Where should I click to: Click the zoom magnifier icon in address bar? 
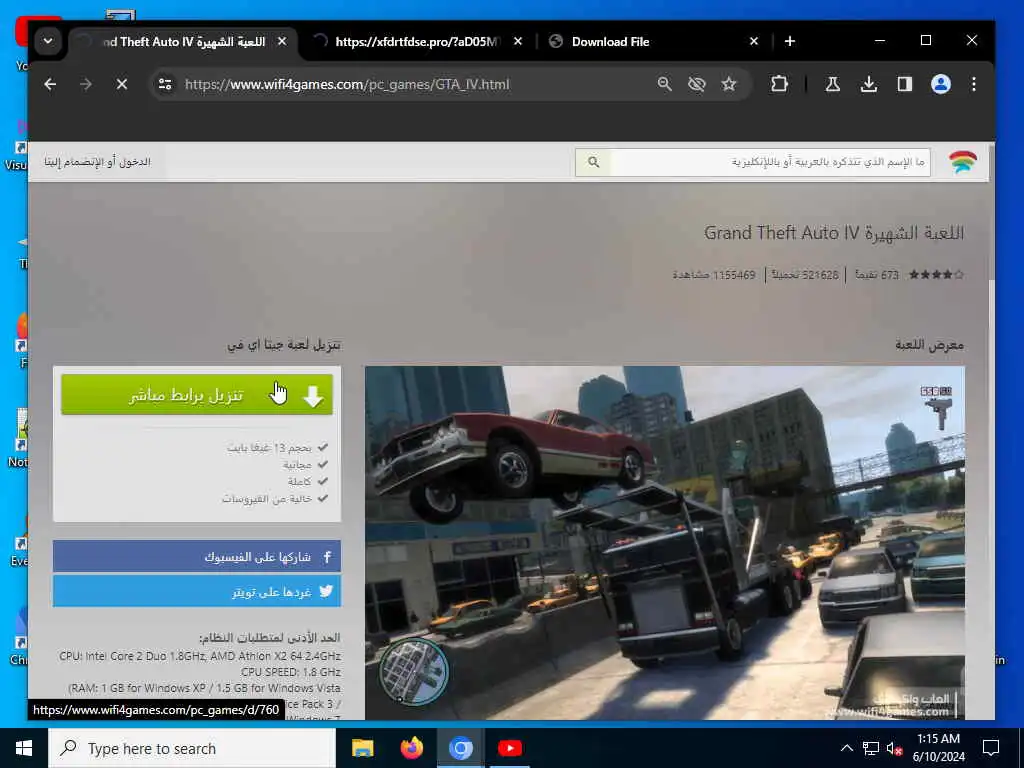pyautogui.click(x=665, y=84)
